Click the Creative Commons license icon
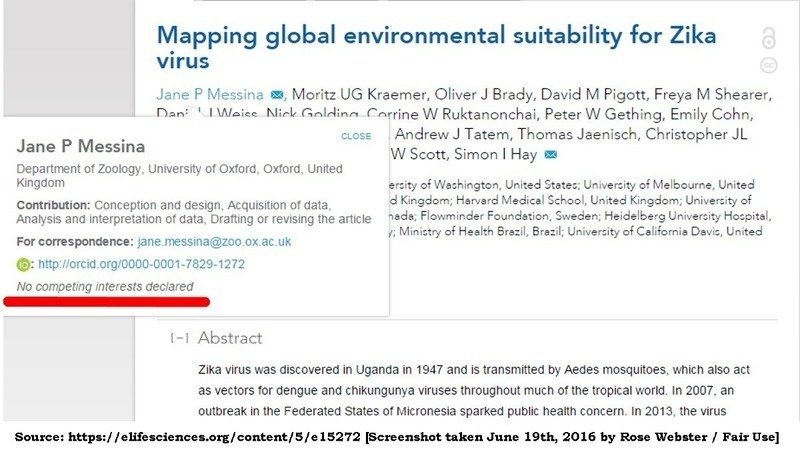 pyautogui.click(x=768, y=65)
